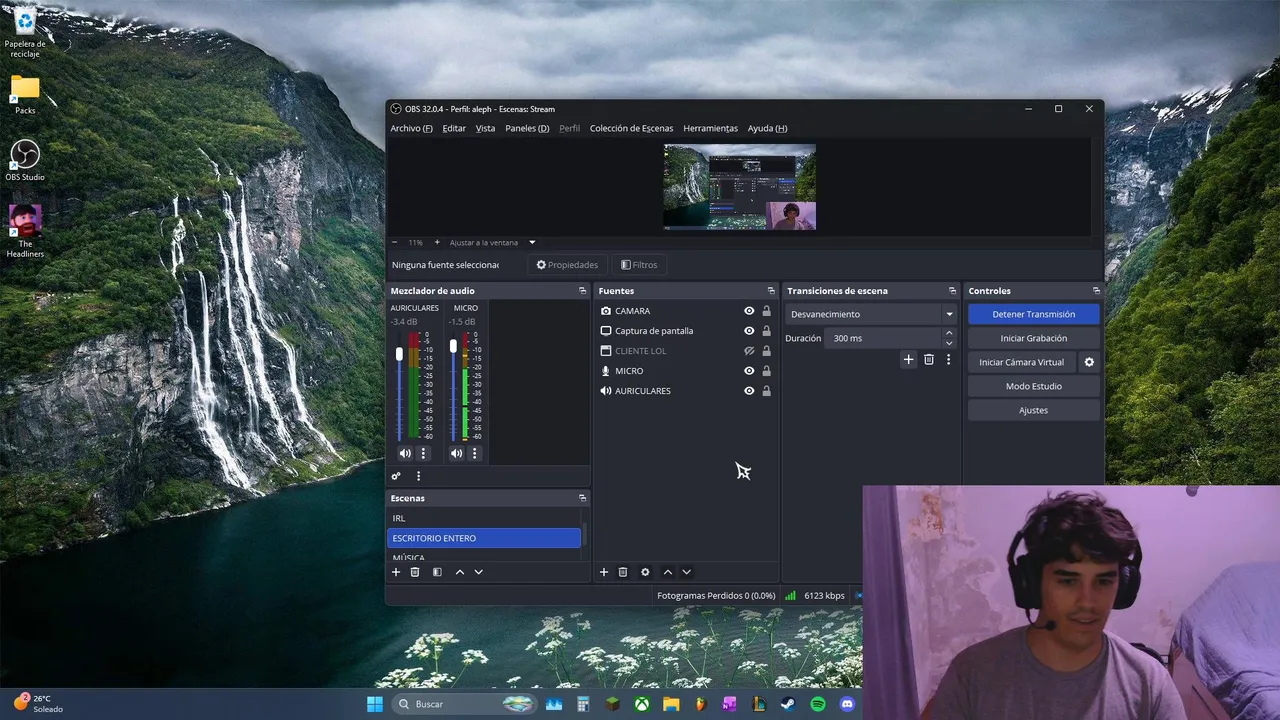Screen dimensions: 1280x720
Task: Click the stream preview thumbnail
Action: pos(740,187)
